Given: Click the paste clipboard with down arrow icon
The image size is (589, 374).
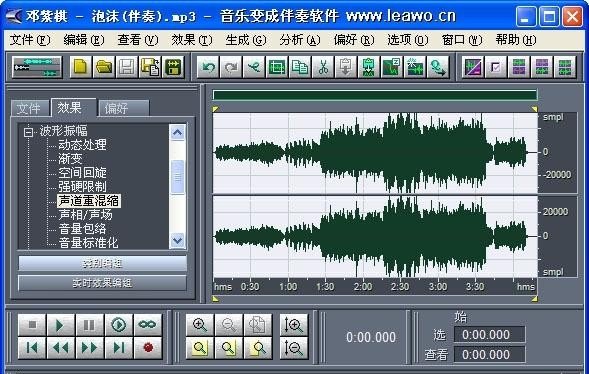Looking at the screenshot, I should 346,67.
